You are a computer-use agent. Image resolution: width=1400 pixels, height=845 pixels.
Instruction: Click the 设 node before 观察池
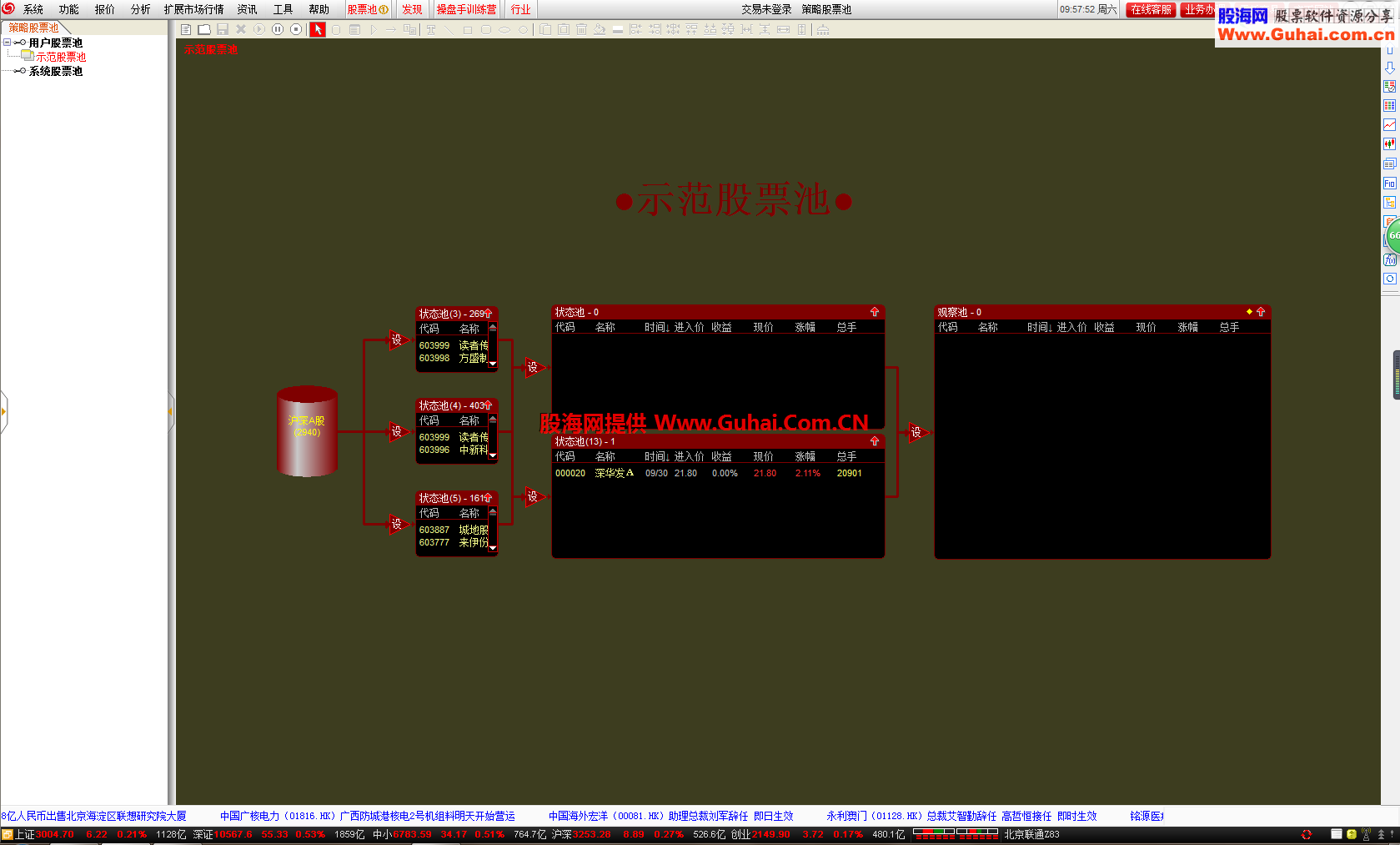[917, 432]
